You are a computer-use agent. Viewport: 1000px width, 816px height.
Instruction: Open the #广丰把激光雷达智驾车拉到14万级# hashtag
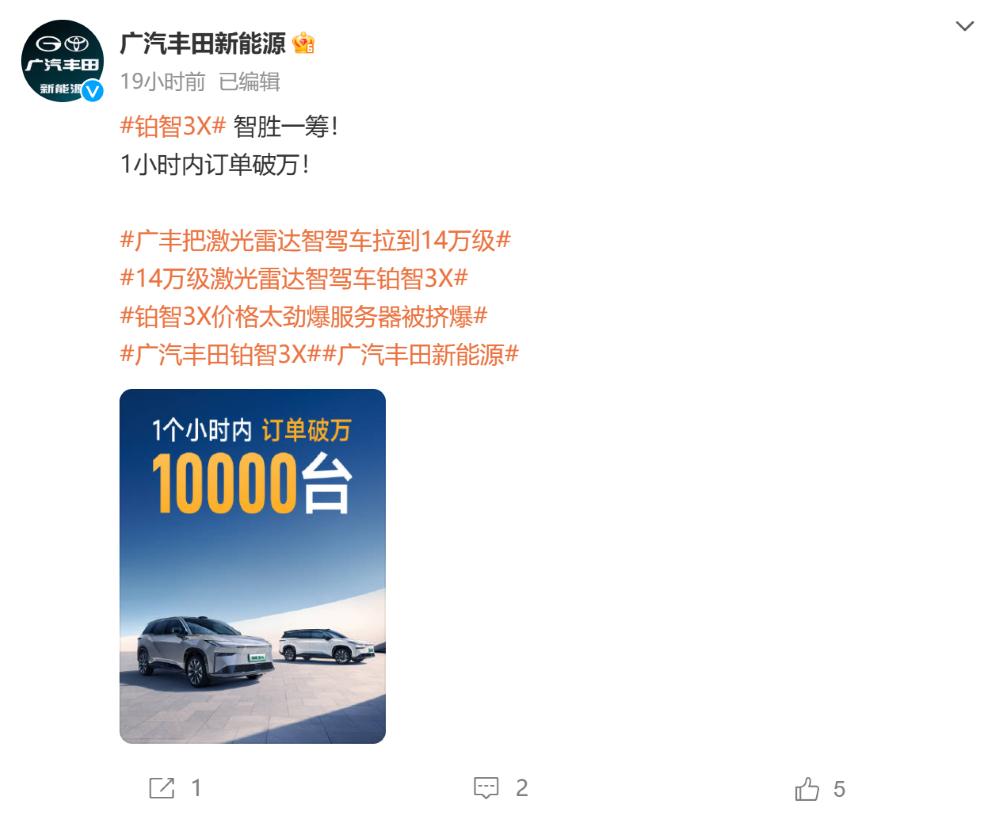315,241
